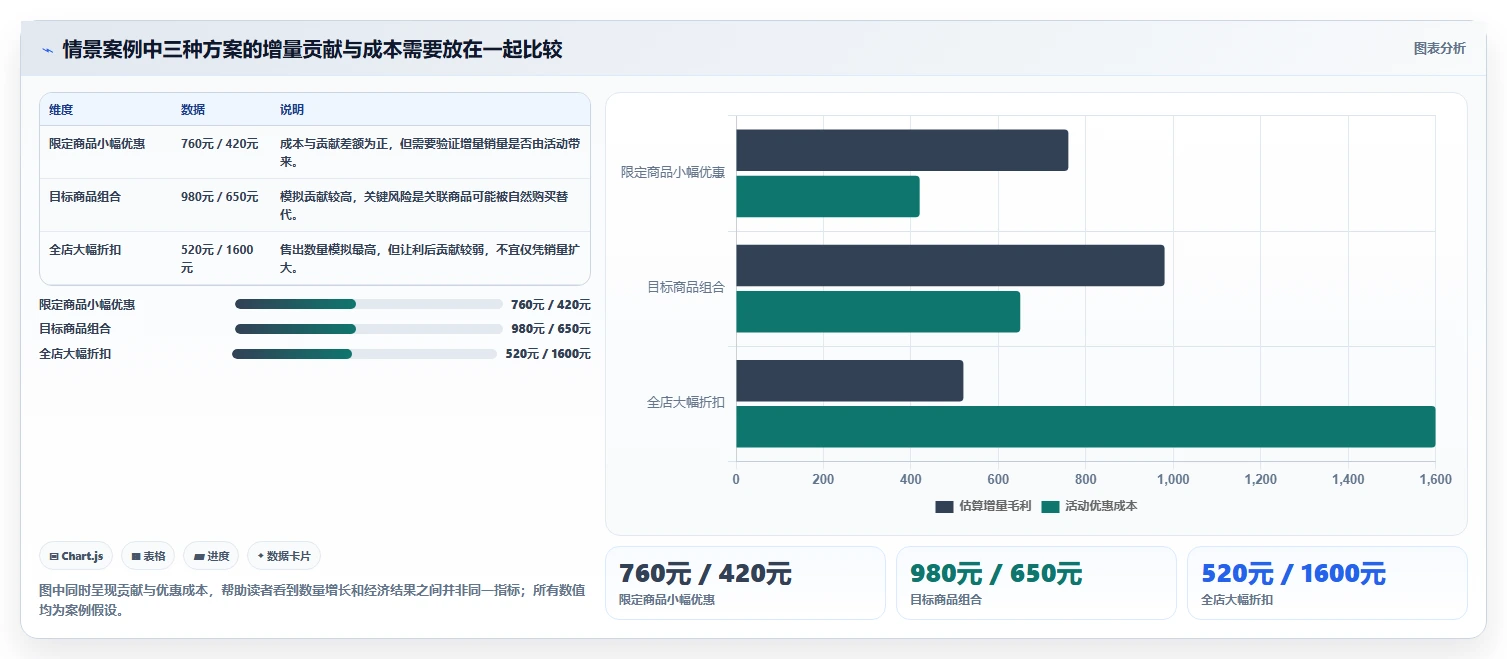Screen dimensions: 1507x659
Task: Click the 760元 / 420元 progress value
Action: pyautogui.click(x=551, y=305)
